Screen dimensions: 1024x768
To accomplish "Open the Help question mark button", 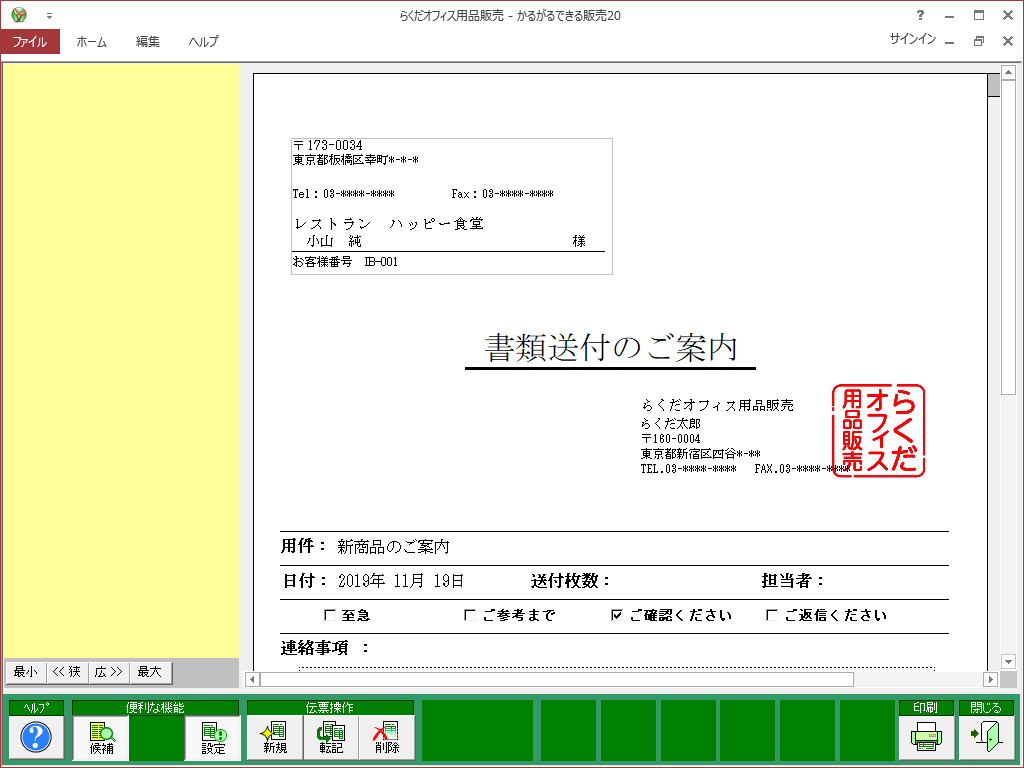I will 36,737.
